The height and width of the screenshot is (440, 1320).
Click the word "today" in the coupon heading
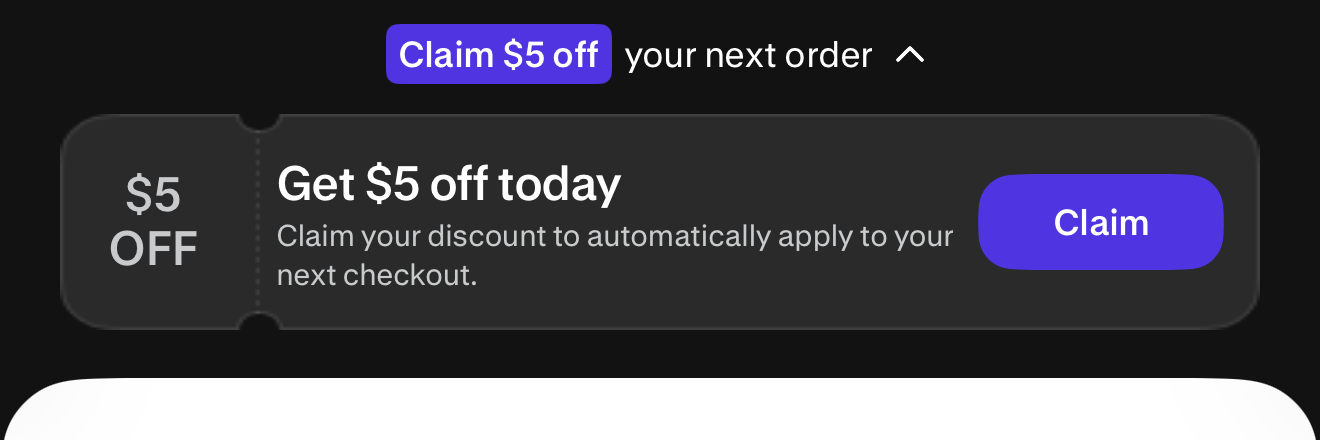click(560, 184)
